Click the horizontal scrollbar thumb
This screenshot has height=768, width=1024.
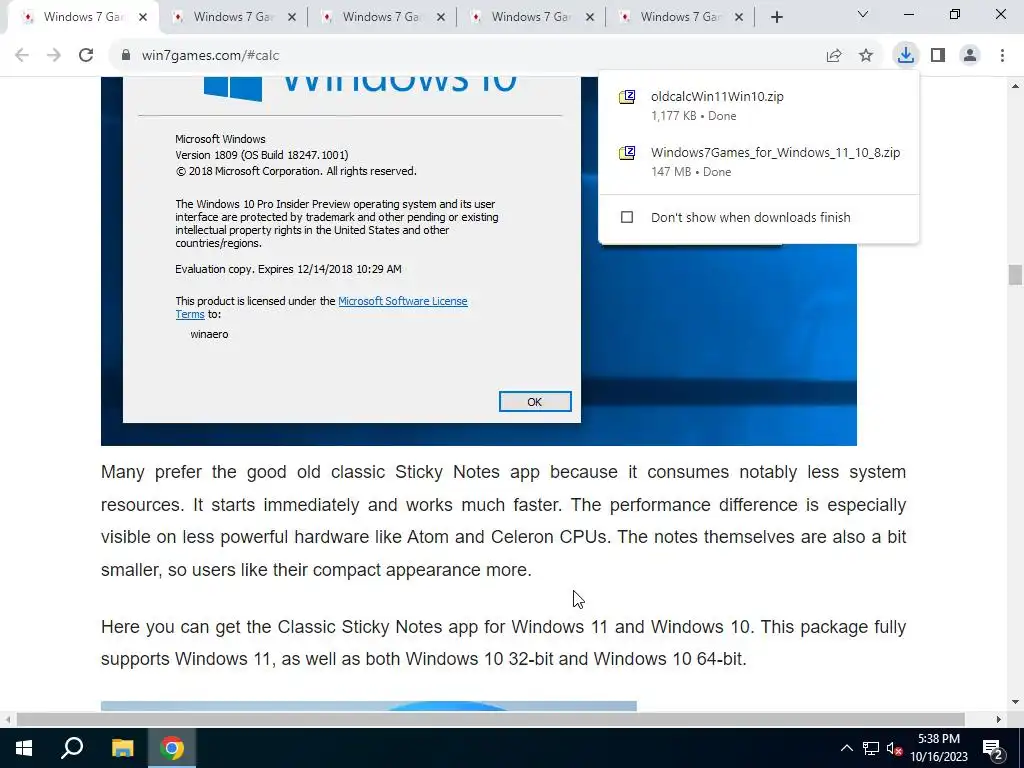pos(490,719)
